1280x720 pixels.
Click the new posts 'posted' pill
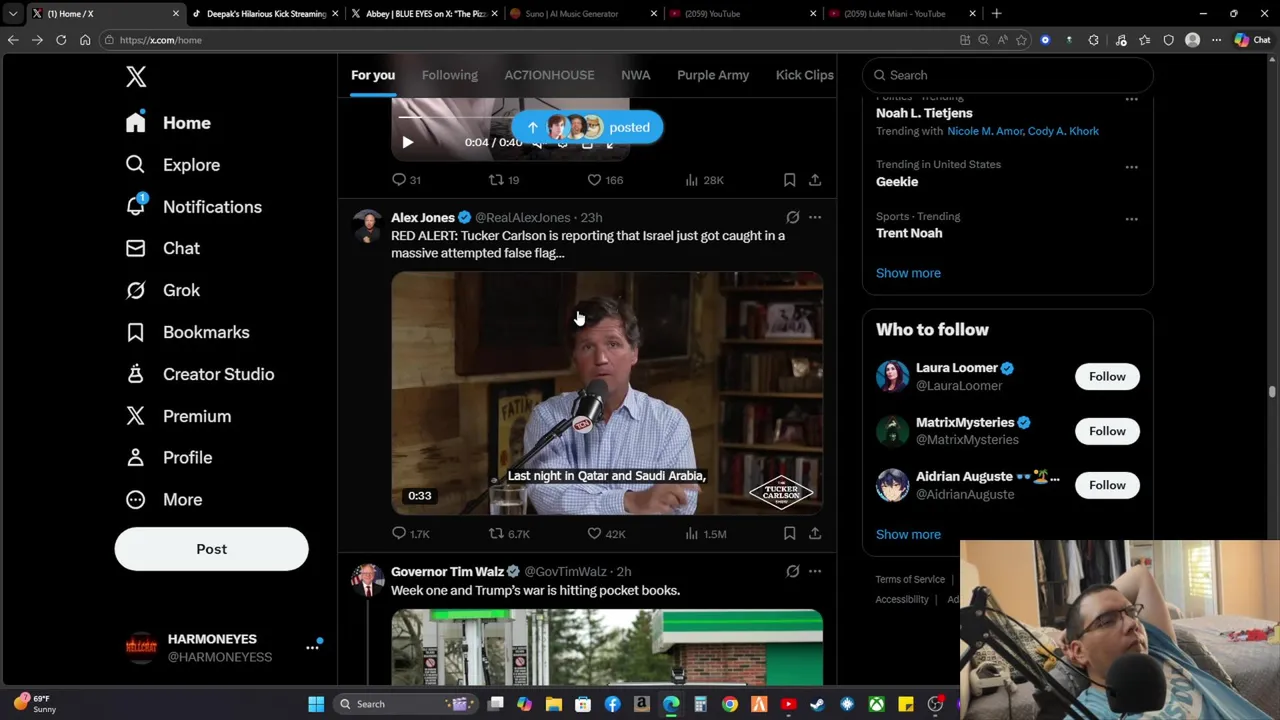pos(587,127)
